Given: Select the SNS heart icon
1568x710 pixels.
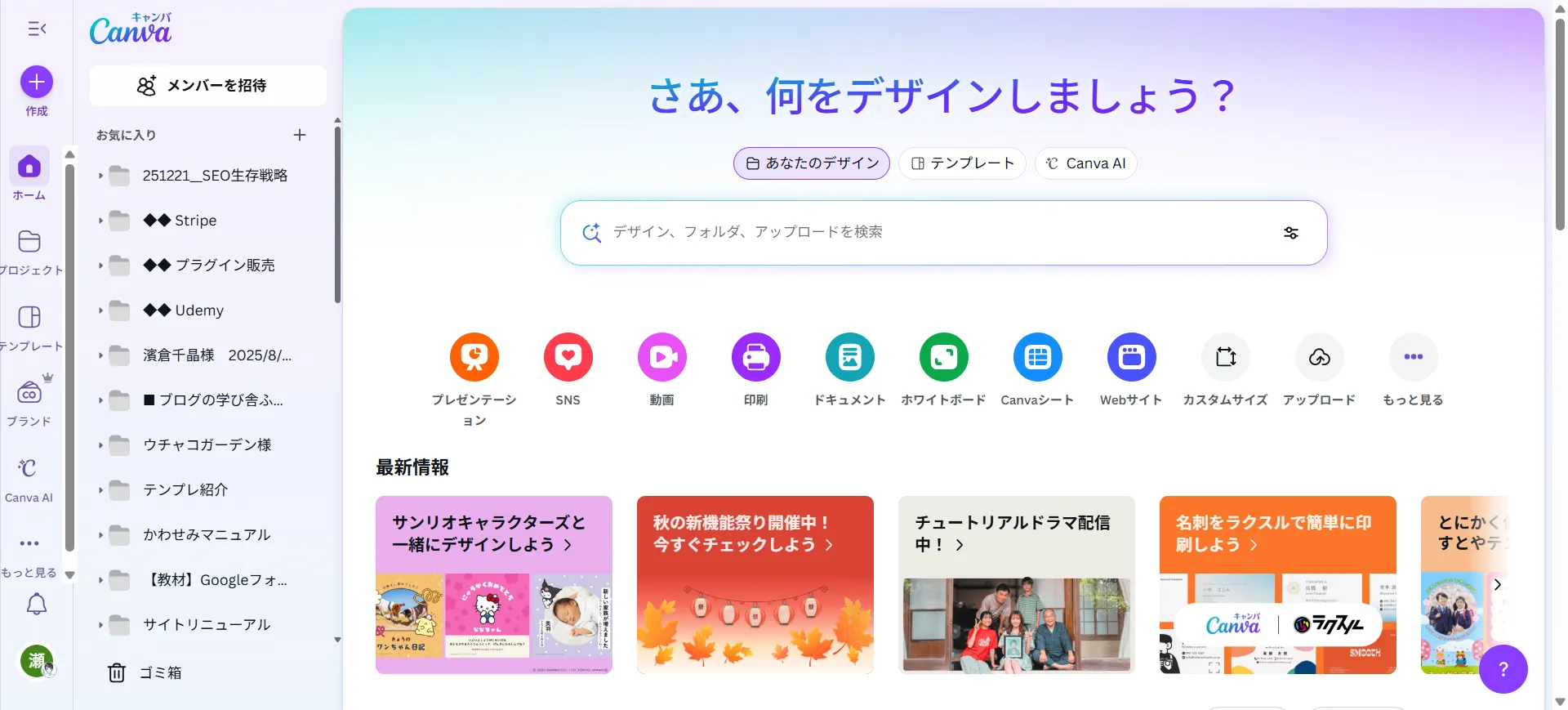Looking at the screenshot, I should point(568,357).
